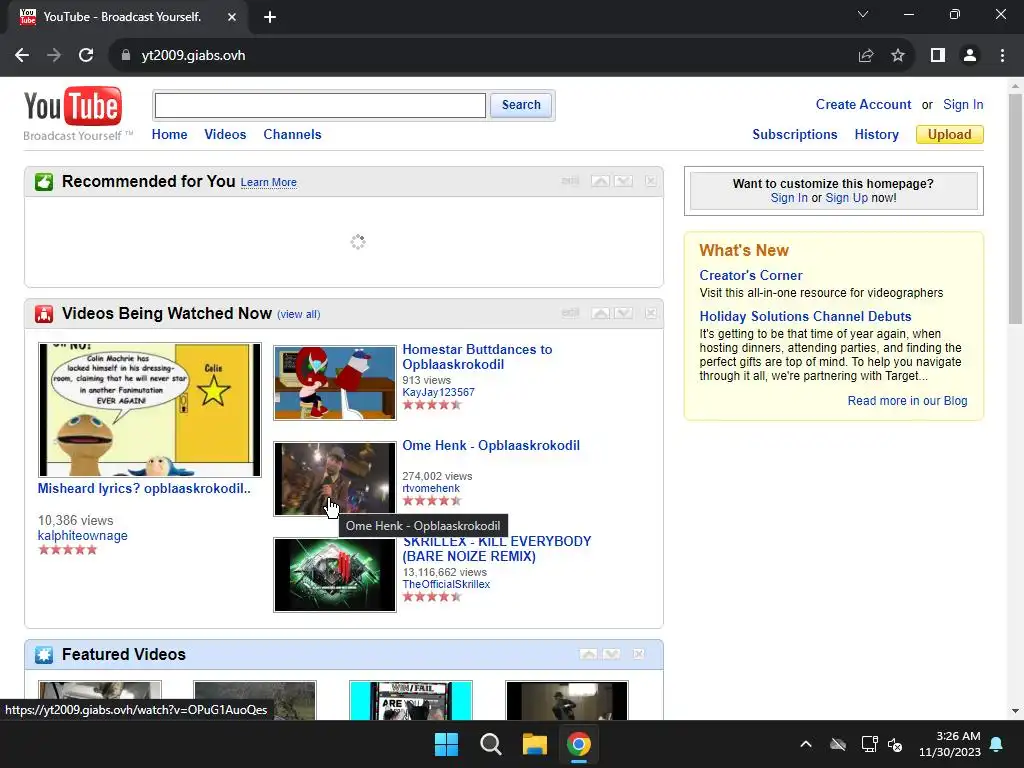
Task: Bookmark this page with the star icon
Action: [898, 56]
